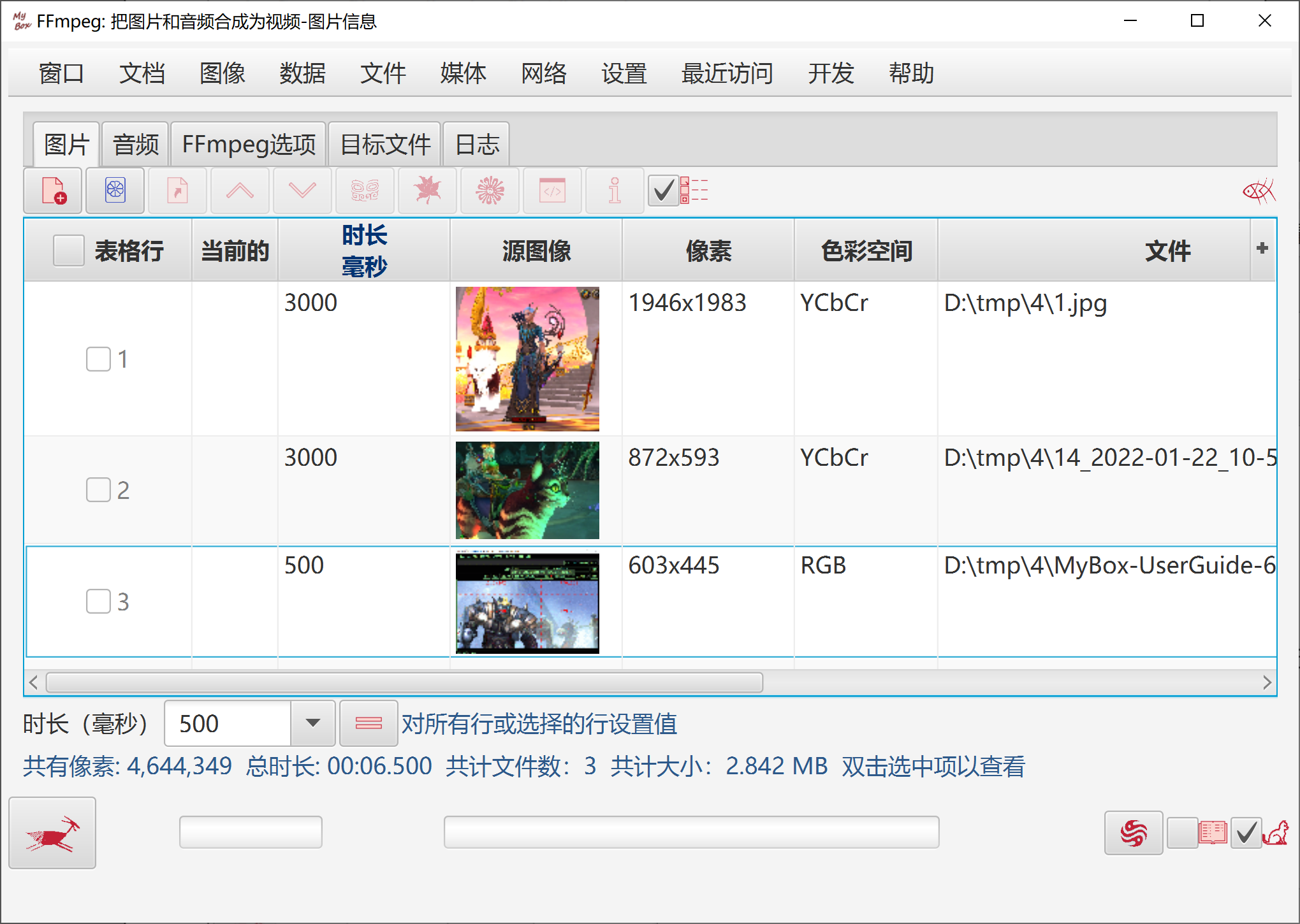Move selected row down with chevron button
Viewport: 1300px width, 924px height.
coord(302,191)
